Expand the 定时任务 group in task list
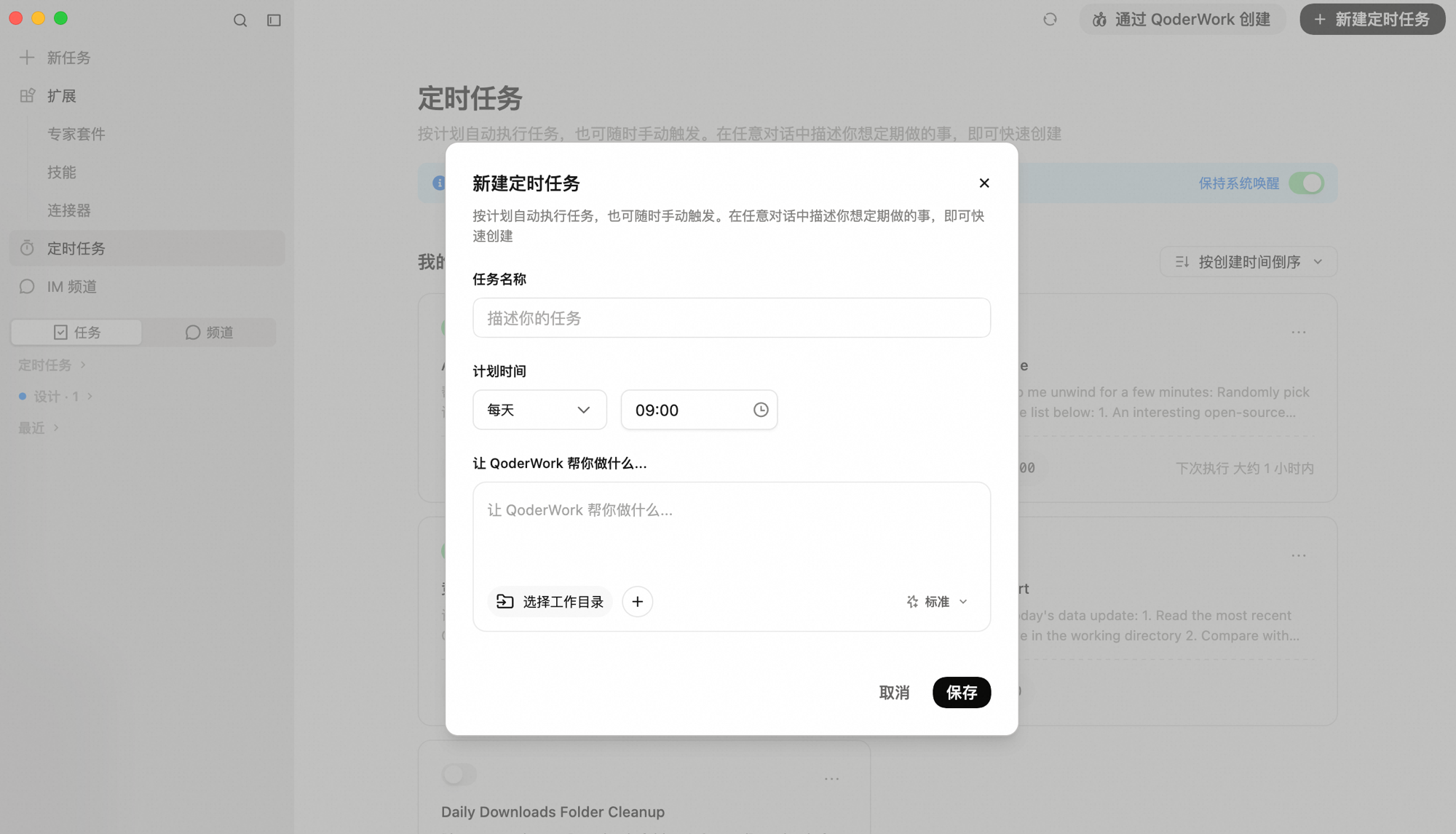This screenshot has width=1456, height=834. coord(52,365)
